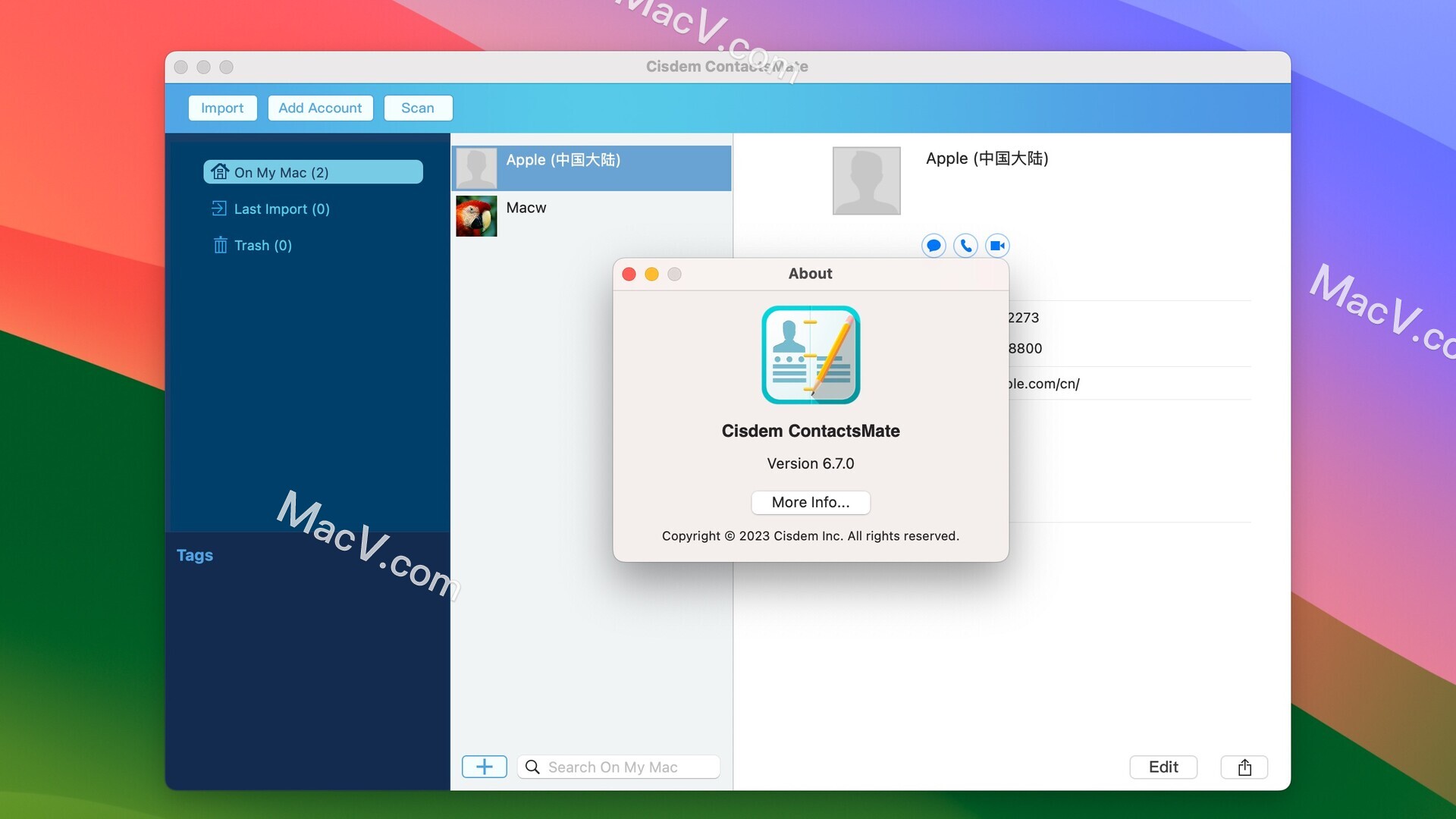Click the house icon for On My Mac

click(x=220, y=171)
